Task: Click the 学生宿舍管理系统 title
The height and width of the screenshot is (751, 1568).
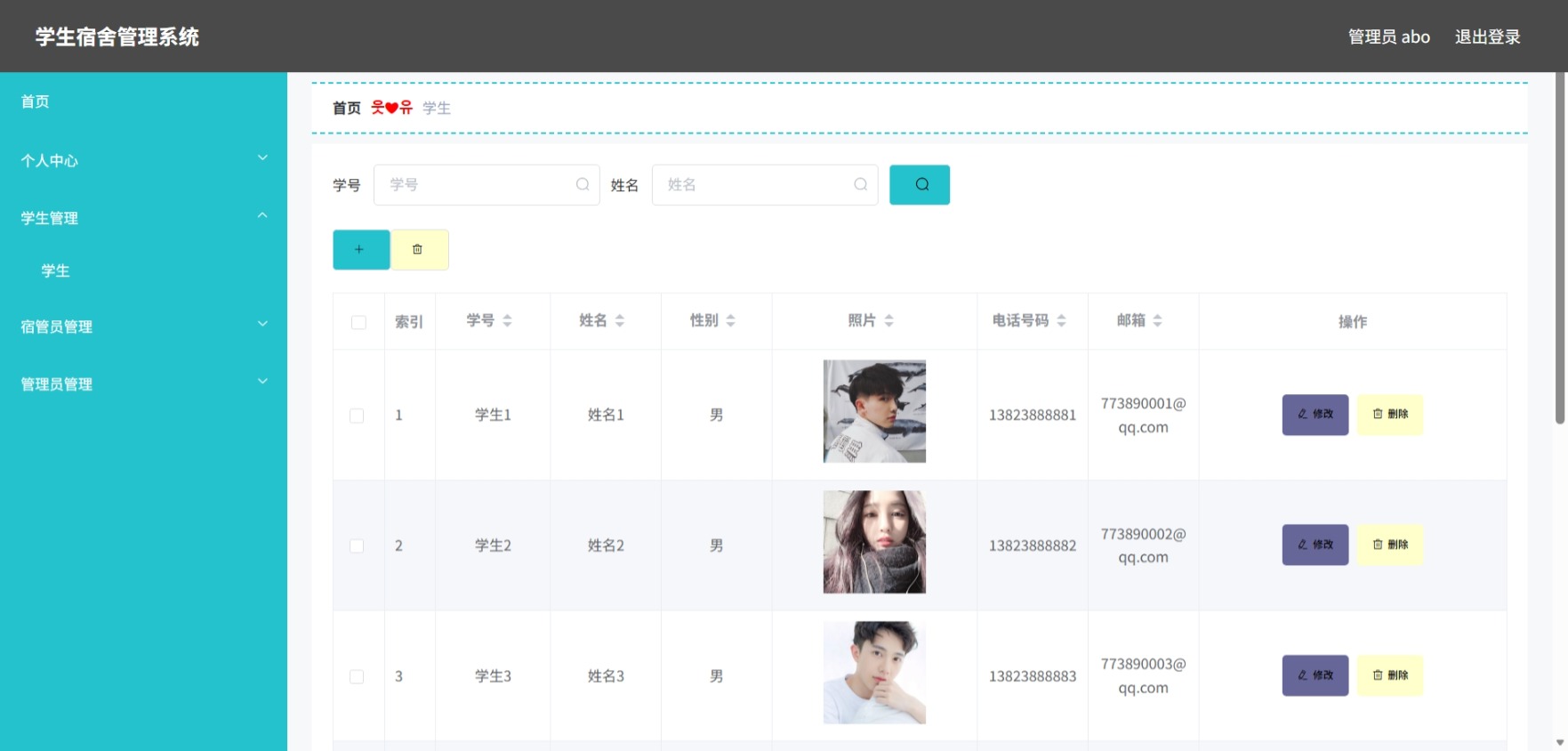Action: [x=117, y=36]
